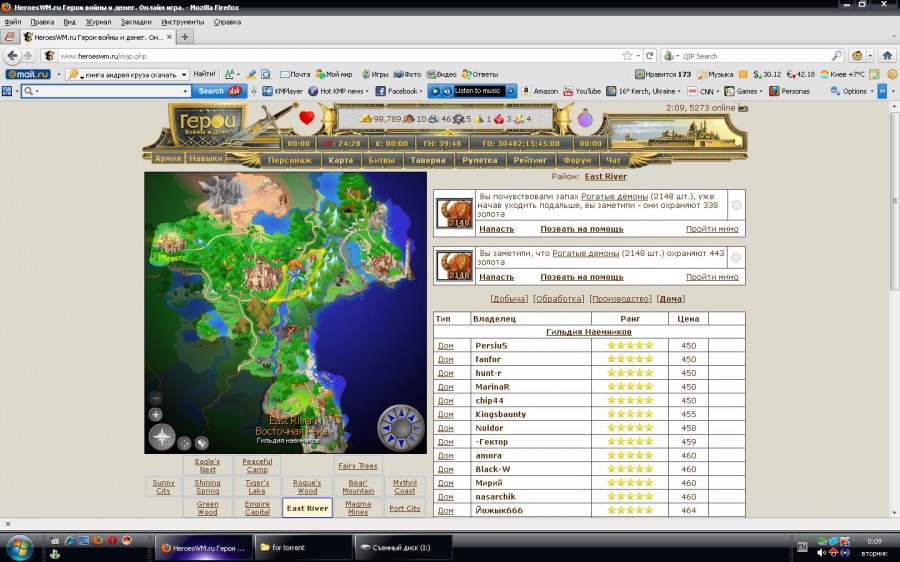
Task: Open the Инструменты menu
Action: pyautogui.click(x=183, y=22)
